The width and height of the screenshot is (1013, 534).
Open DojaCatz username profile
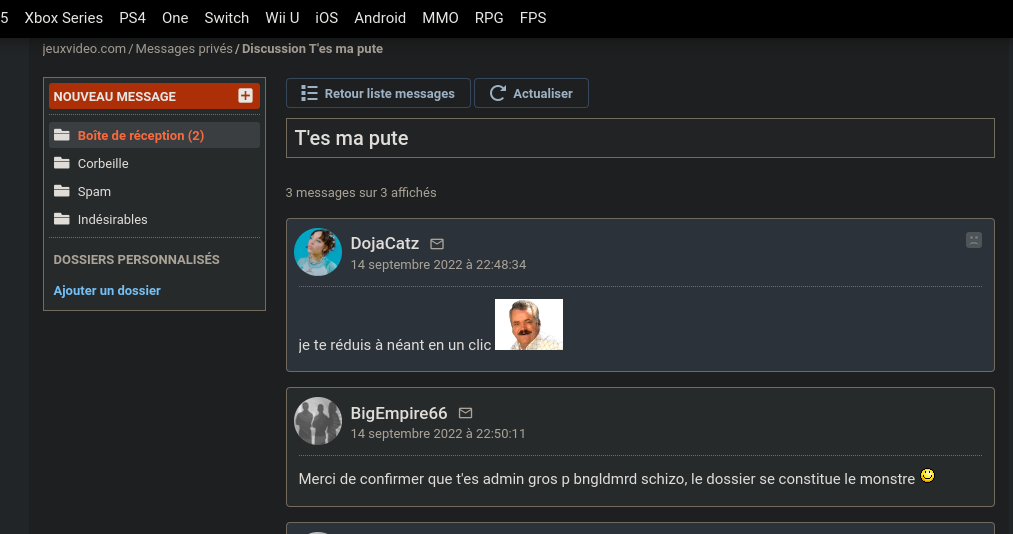(x=384, y=243)
